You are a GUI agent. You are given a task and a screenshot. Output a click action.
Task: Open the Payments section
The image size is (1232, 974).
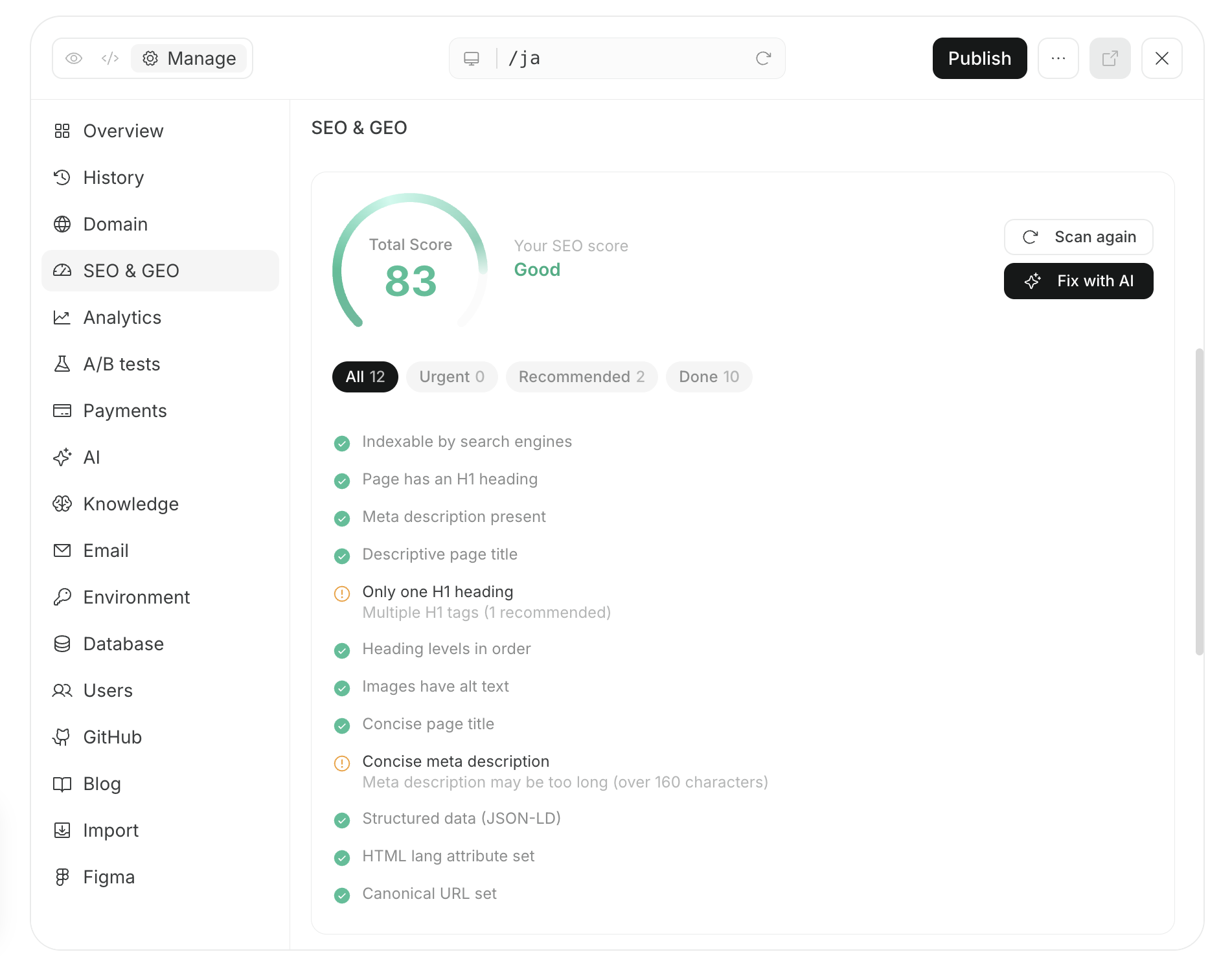pos(160,411)
